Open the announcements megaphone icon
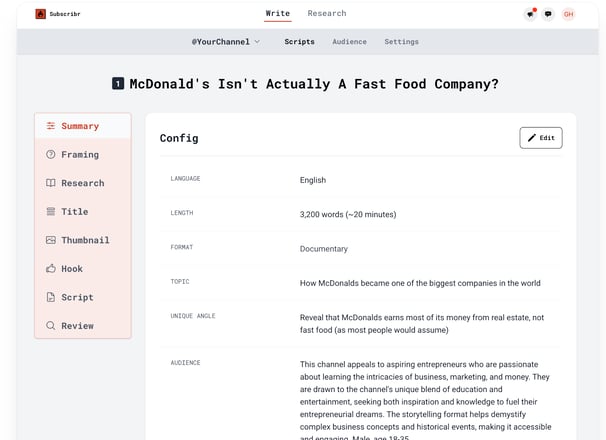 pyautogui.click(x=530, y=14)
